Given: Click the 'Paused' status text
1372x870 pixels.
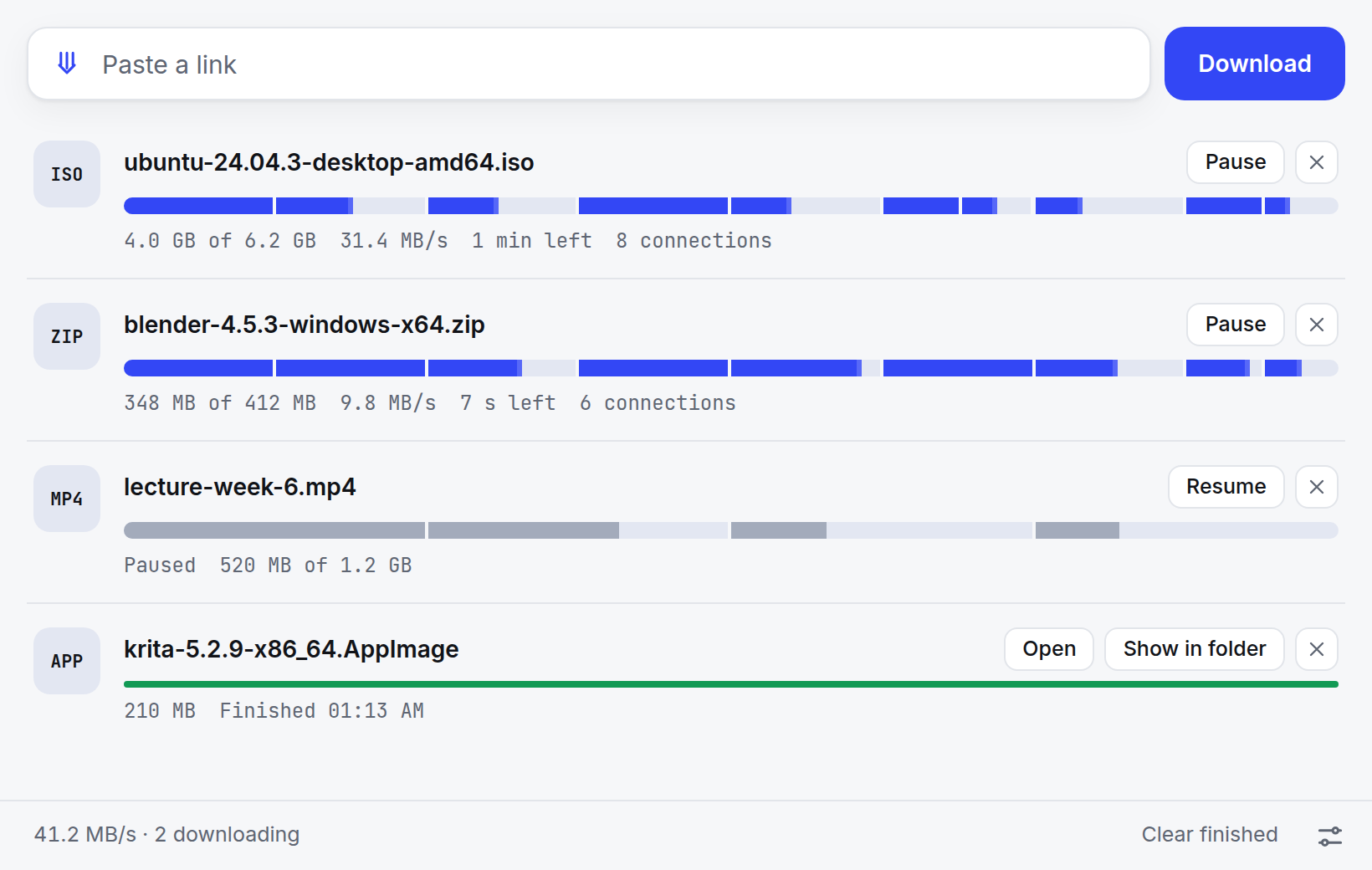Looking at the screenshot, I should point(160,565).
